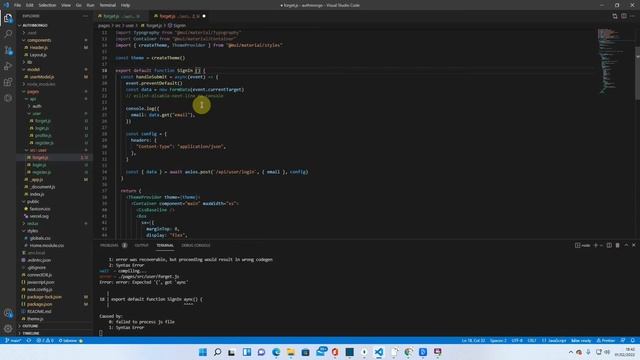Image resolution: width=640 pixels, height=360 pixels.
Task: Click the Explorer panel more actions ellipsis
Action: click(85, 16)
